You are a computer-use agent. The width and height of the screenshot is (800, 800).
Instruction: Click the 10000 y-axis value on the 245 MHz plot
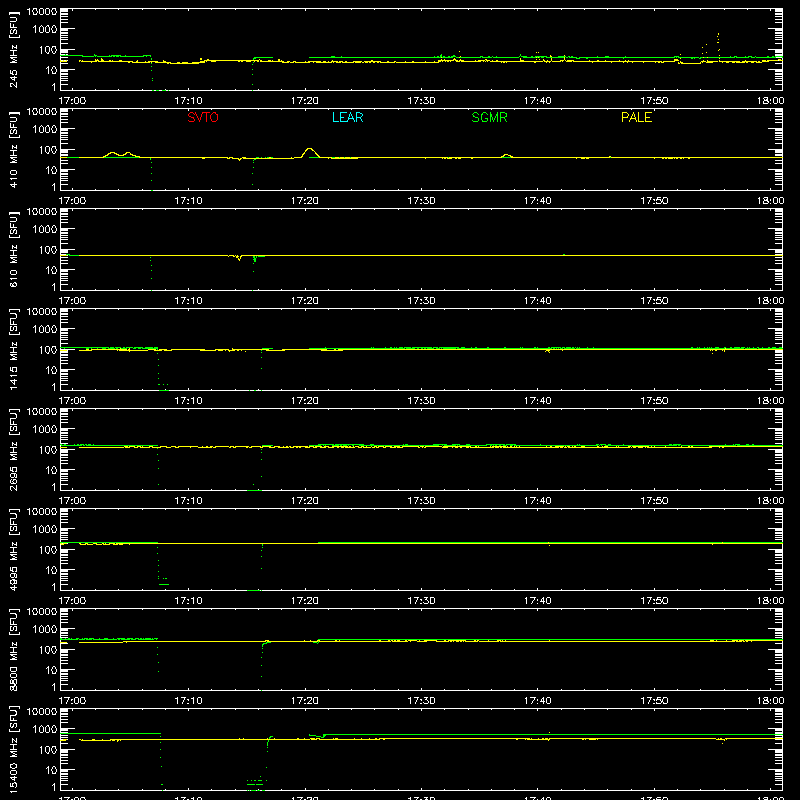tap(42, 12)
